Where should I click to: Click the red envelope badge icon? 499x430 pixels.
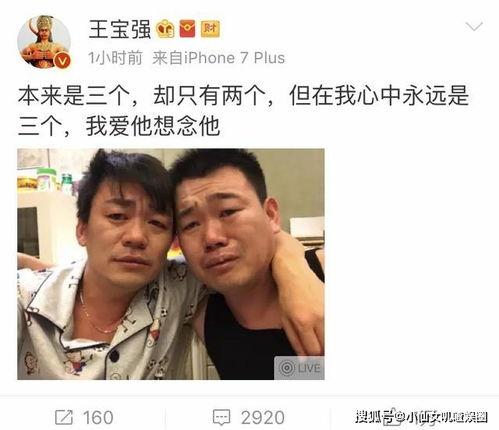pyautogui.click(x=187, y=29)
